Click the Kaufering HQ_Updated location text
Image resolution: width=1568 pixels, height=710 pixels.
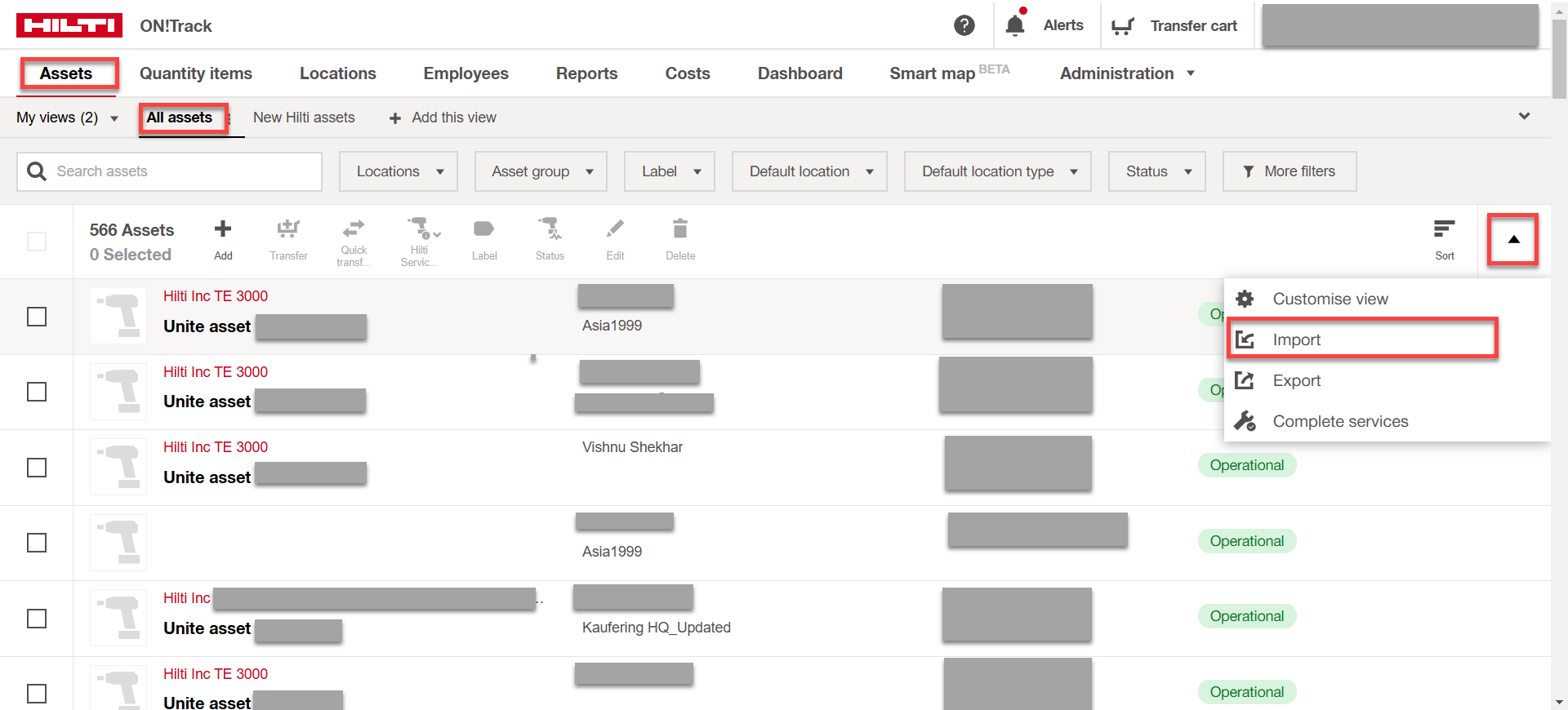coord(657,628)
